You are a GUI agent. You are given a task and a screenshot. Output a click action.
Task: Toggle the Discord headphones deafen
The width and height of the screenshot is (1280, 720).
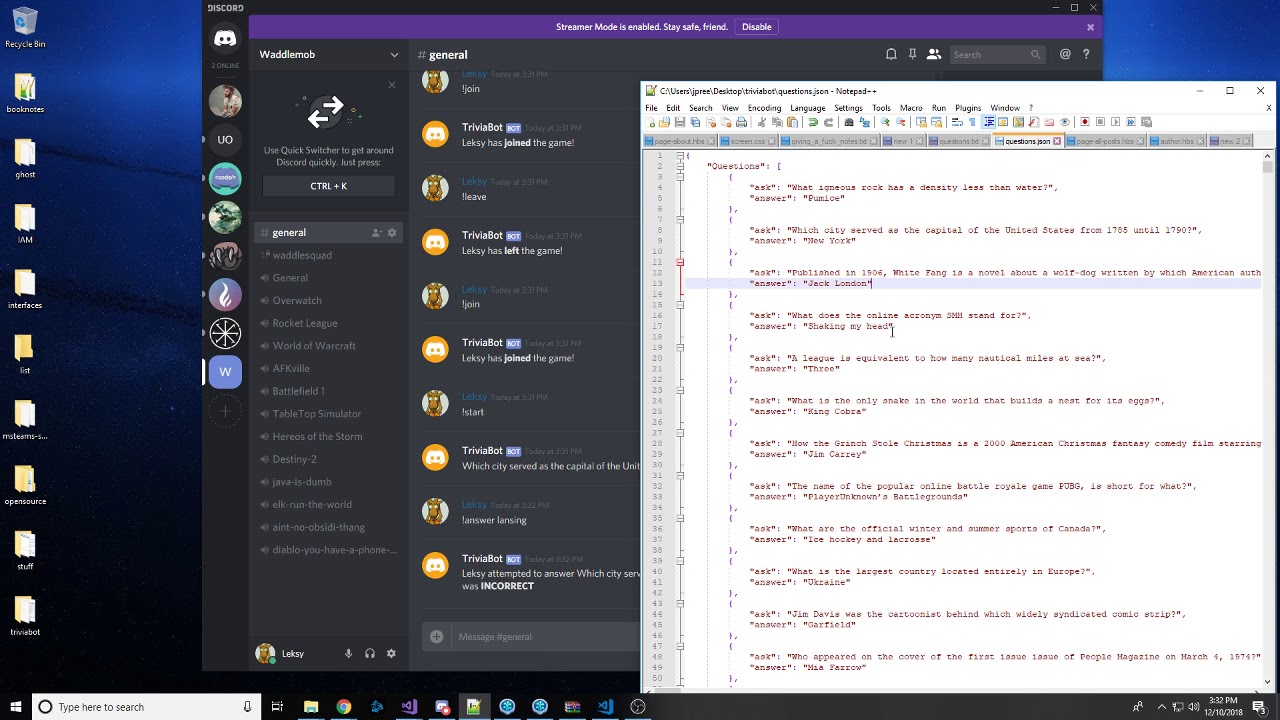370,653
